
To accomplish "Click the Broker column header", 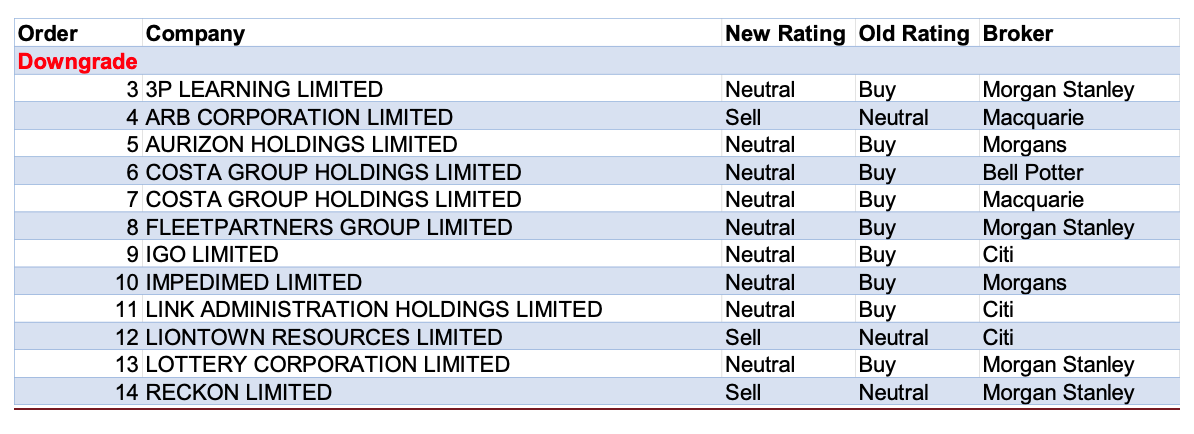I will point(1018,34).
